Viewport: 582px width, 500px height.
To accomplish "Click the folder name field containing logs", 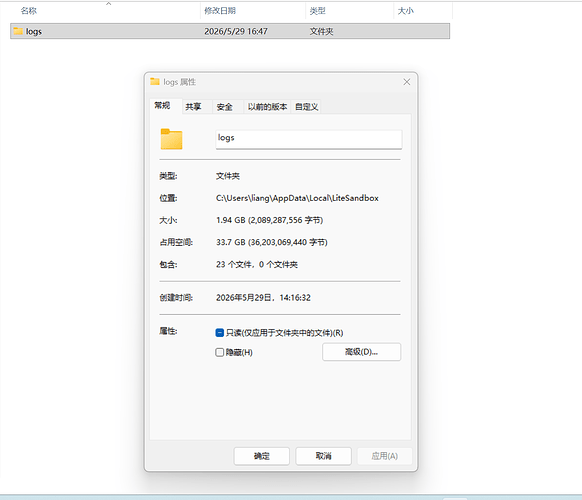I will point(309,139).
